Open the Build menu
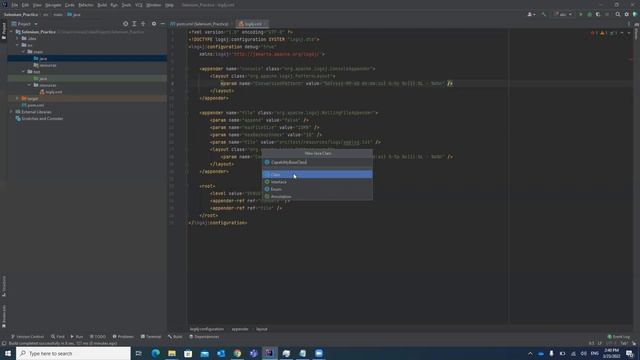The width and height of the screenshot is (640, 360). (102, 5)
